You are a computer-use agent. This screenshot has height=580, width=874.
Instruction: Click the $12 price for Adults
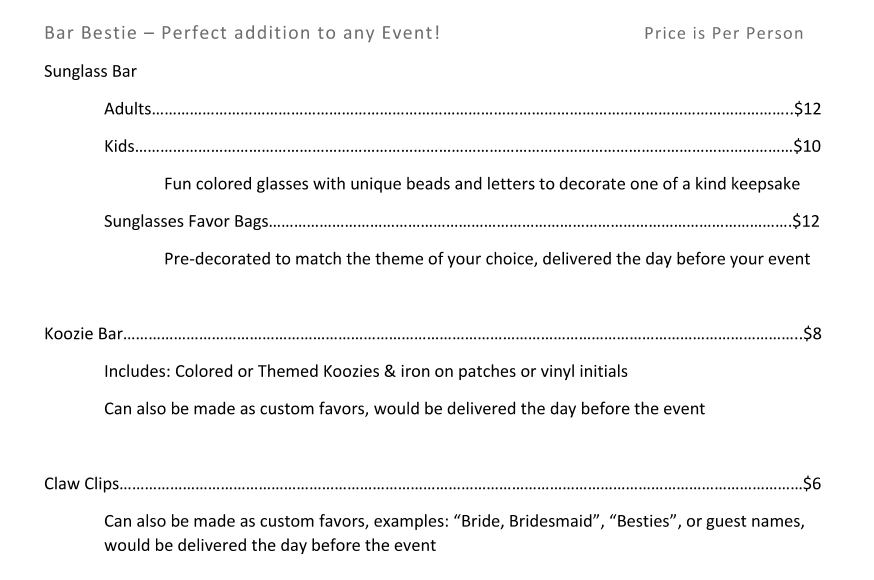pos(806,109)
